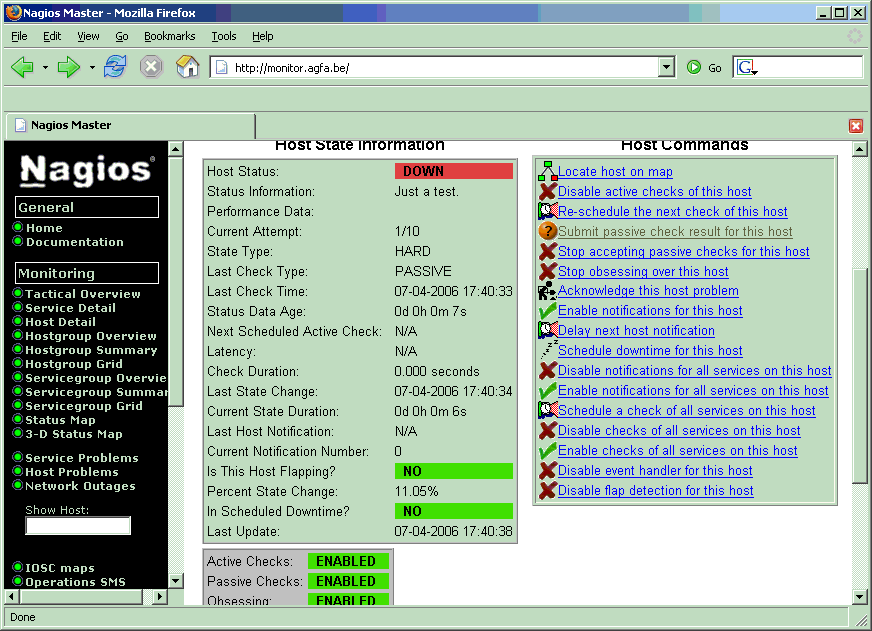Open the File menu

click(x=19, y=36)
